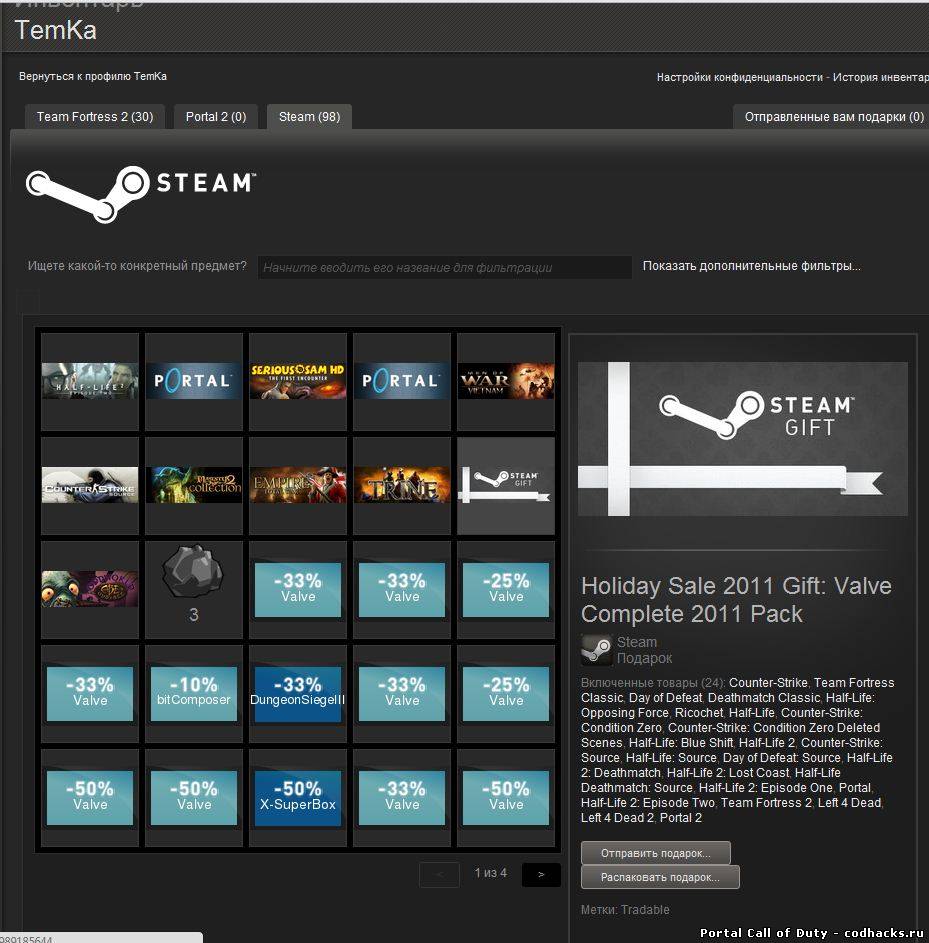Switch to the Steam (98) tab

click(x=309, y=117)
